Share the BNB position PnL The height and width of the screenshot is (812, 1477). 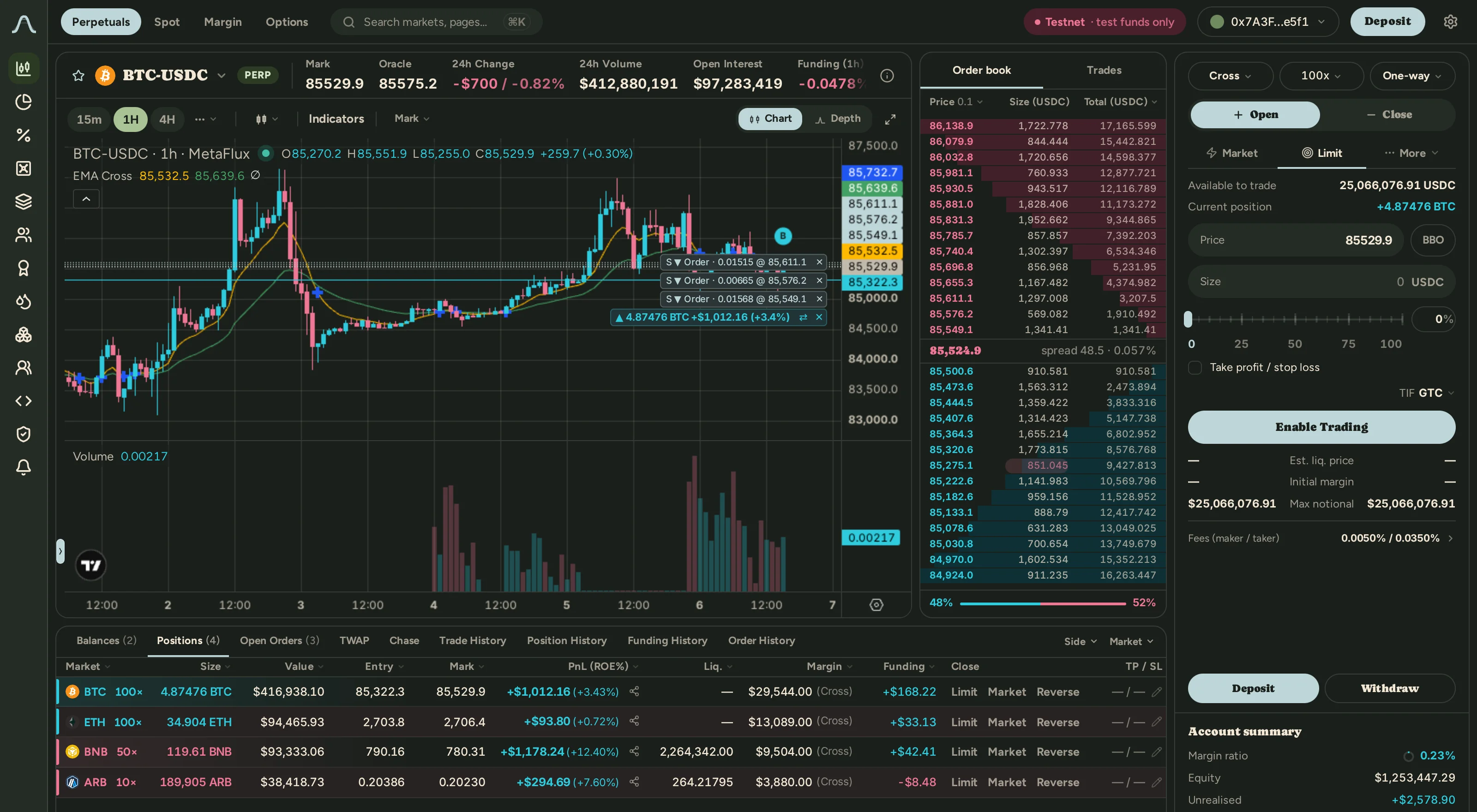click(x=634, y=751)
